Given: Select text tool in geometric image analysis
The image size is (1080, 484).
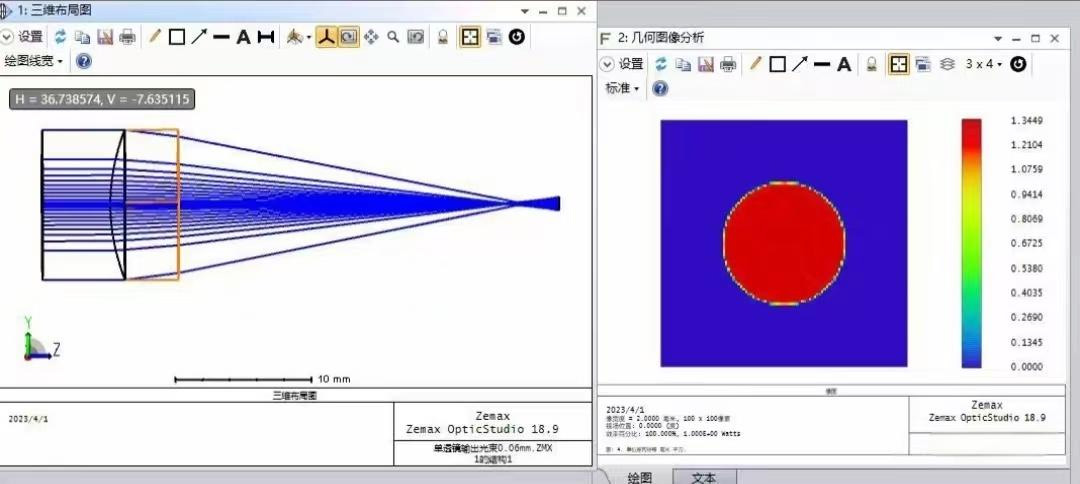Looking at the screenshot, I should [844, 65].
